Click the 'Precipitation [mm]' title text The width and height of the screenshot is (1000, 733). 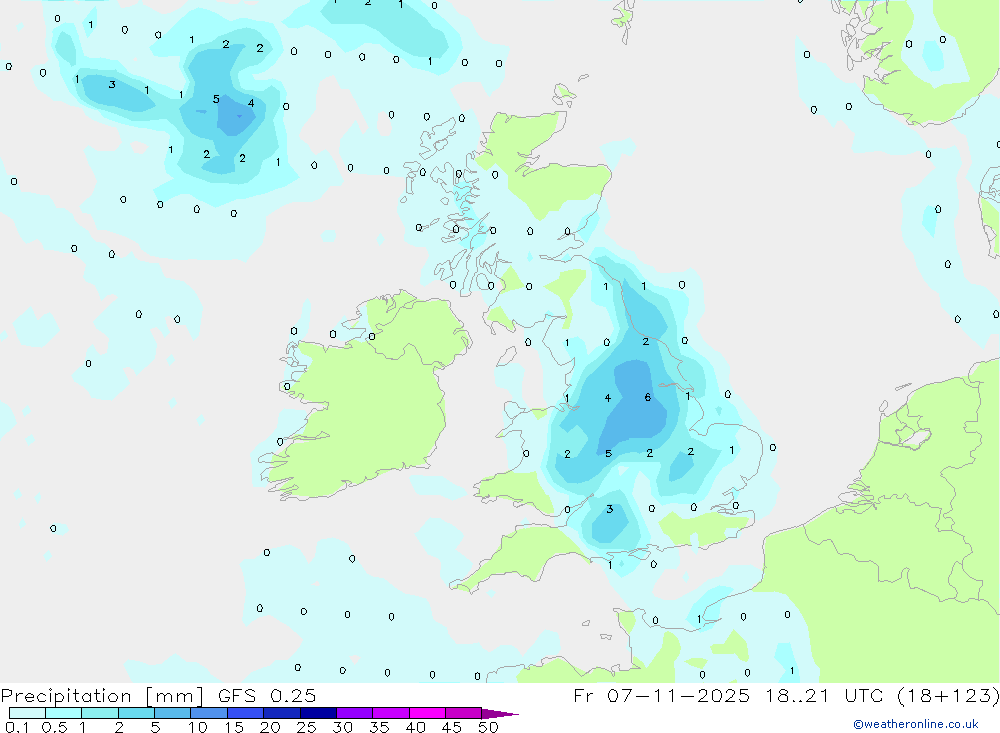(x=102, y=696)
